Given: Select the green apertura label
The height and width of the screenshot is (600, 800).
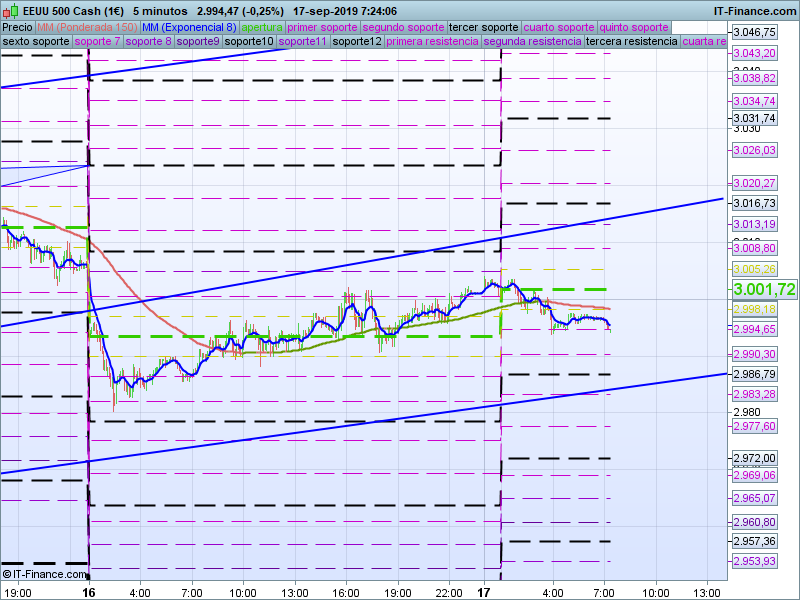Looking at the screenshot, I should (x=262, y=27).
